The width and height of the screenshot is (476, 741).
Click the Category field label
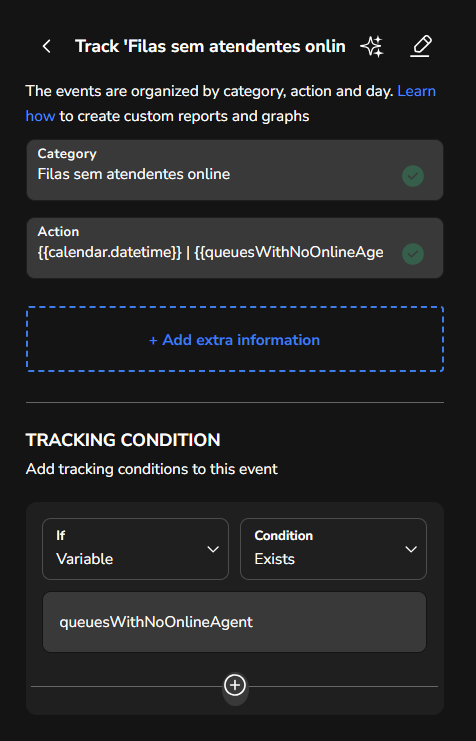coord(67,154)
